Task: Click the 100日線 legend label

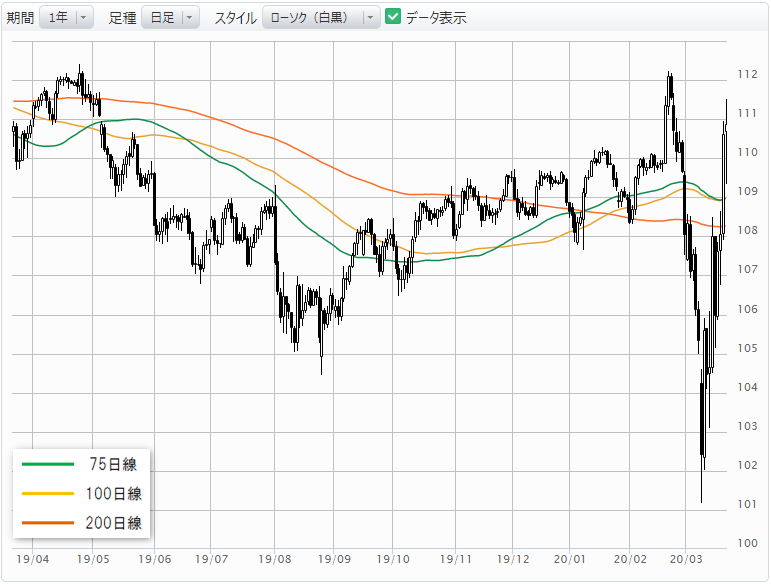Action: coord(114,494)
